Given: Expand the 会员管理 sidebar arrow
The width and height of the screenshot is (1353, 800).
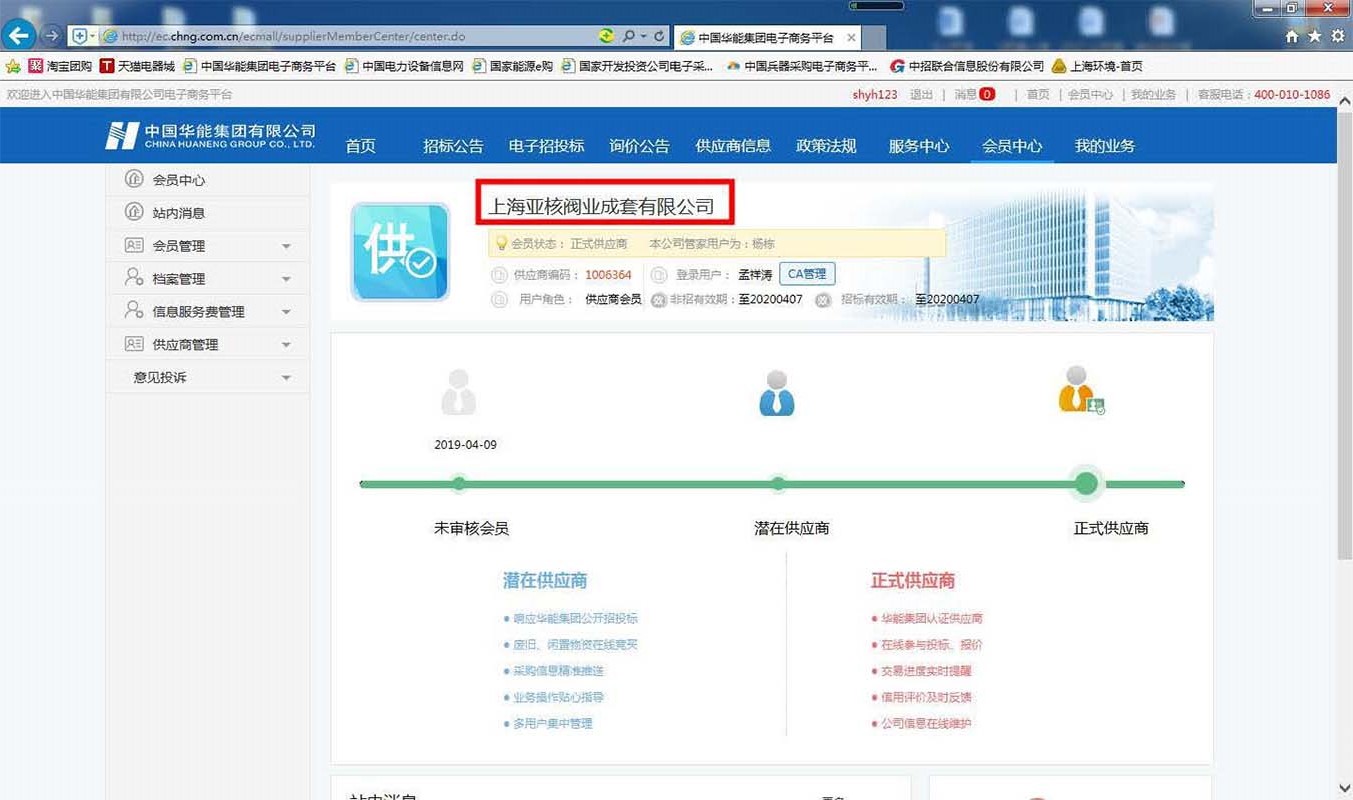Looking at the screenshot, I should coord(286,246).
